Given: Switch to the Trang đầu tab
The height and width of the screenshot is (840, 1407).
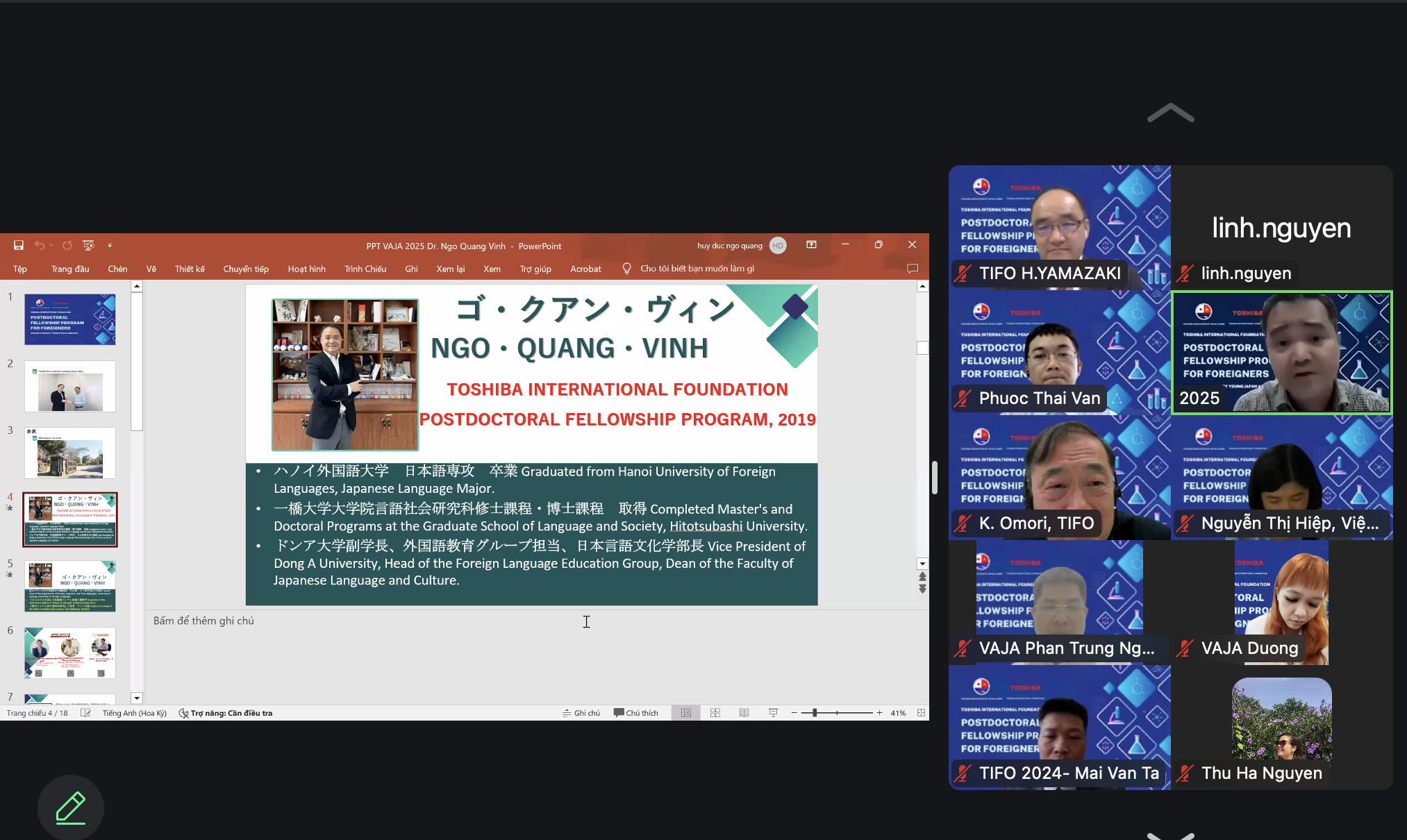Looking at the screenshot, I should click(x=70, y=269).
